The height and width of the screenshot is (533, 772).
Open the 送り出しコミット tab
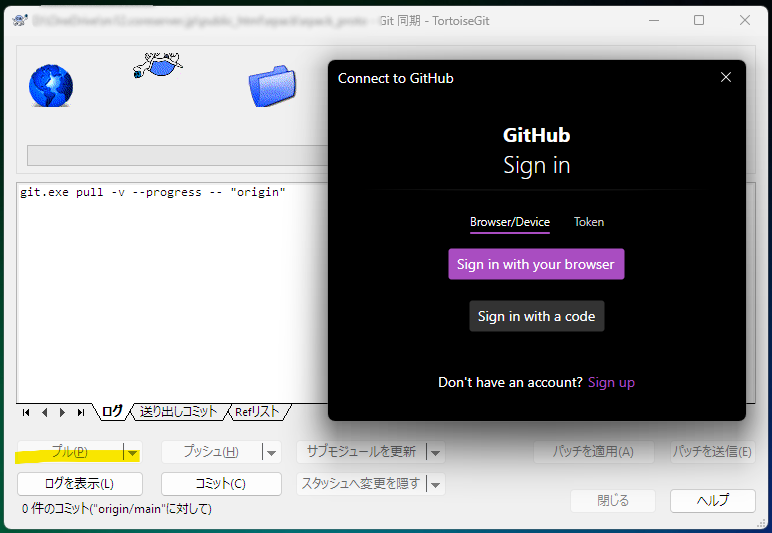click(x=178, y=411)
